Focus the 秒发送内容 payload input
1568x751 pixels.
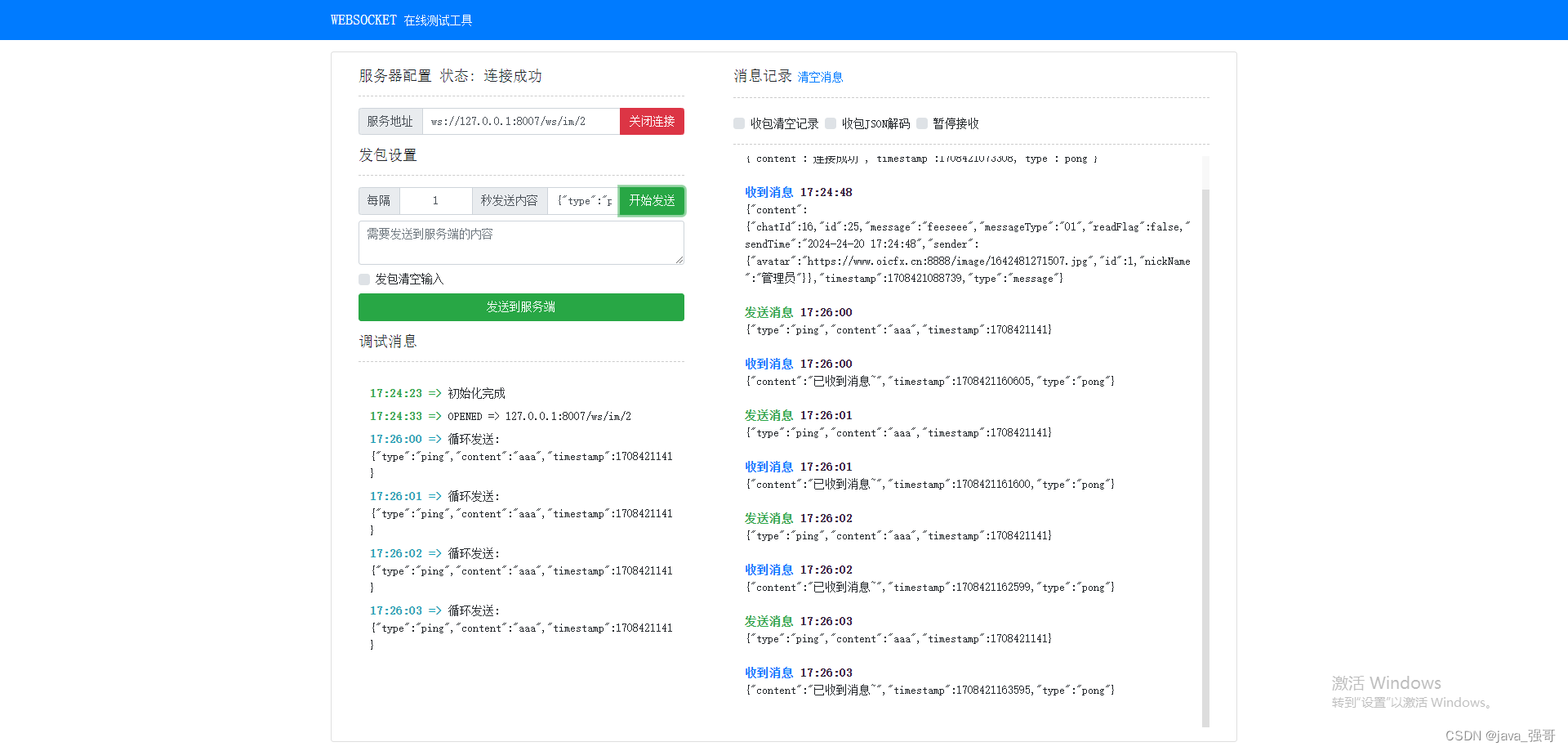(583, 200)
